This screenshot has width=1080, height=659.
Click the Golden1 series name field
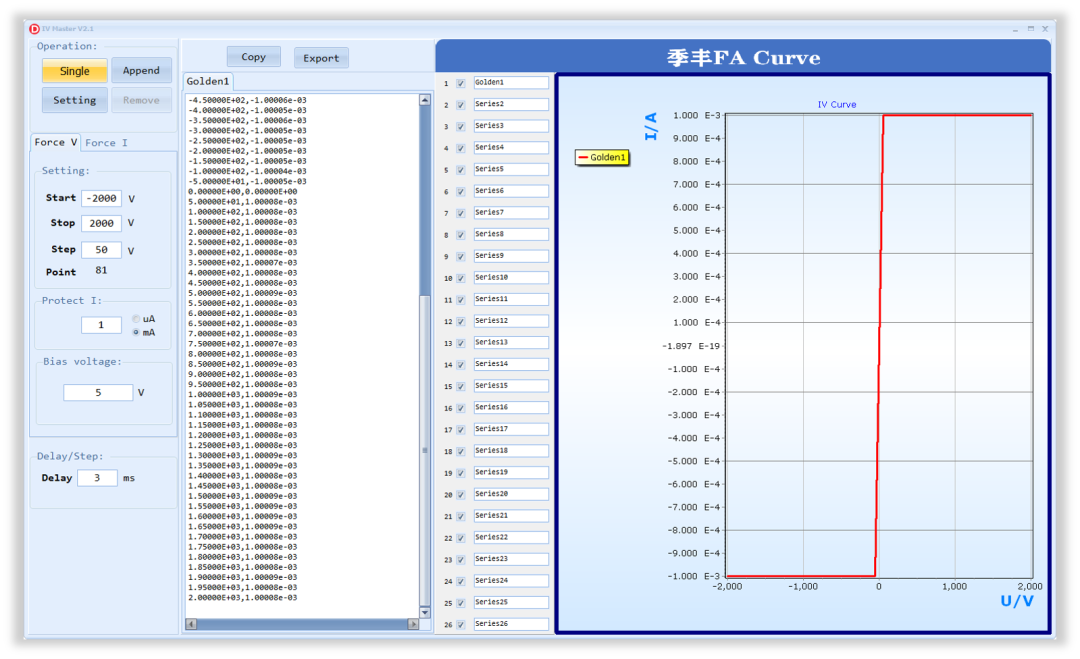[511, 83]
